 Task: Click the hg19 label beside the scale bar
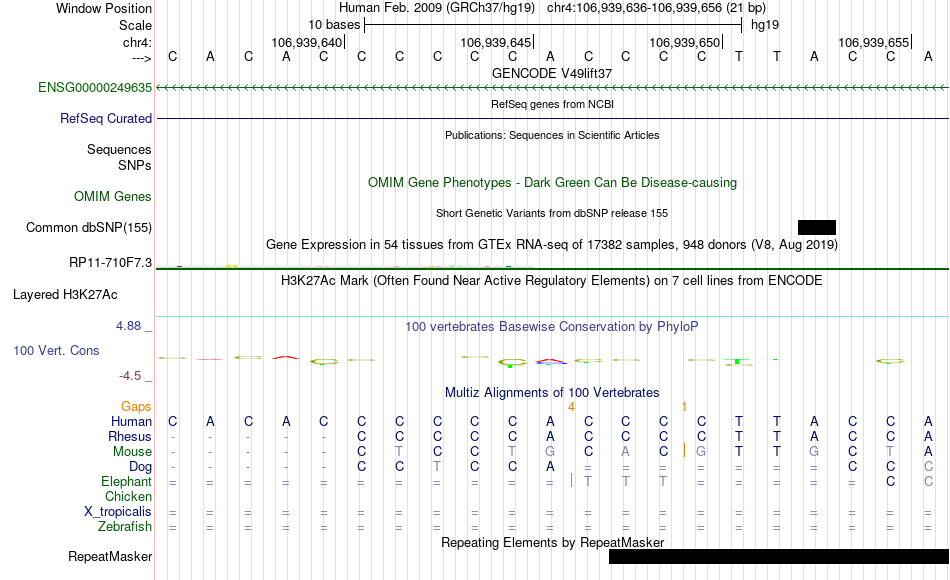point(765,25)
